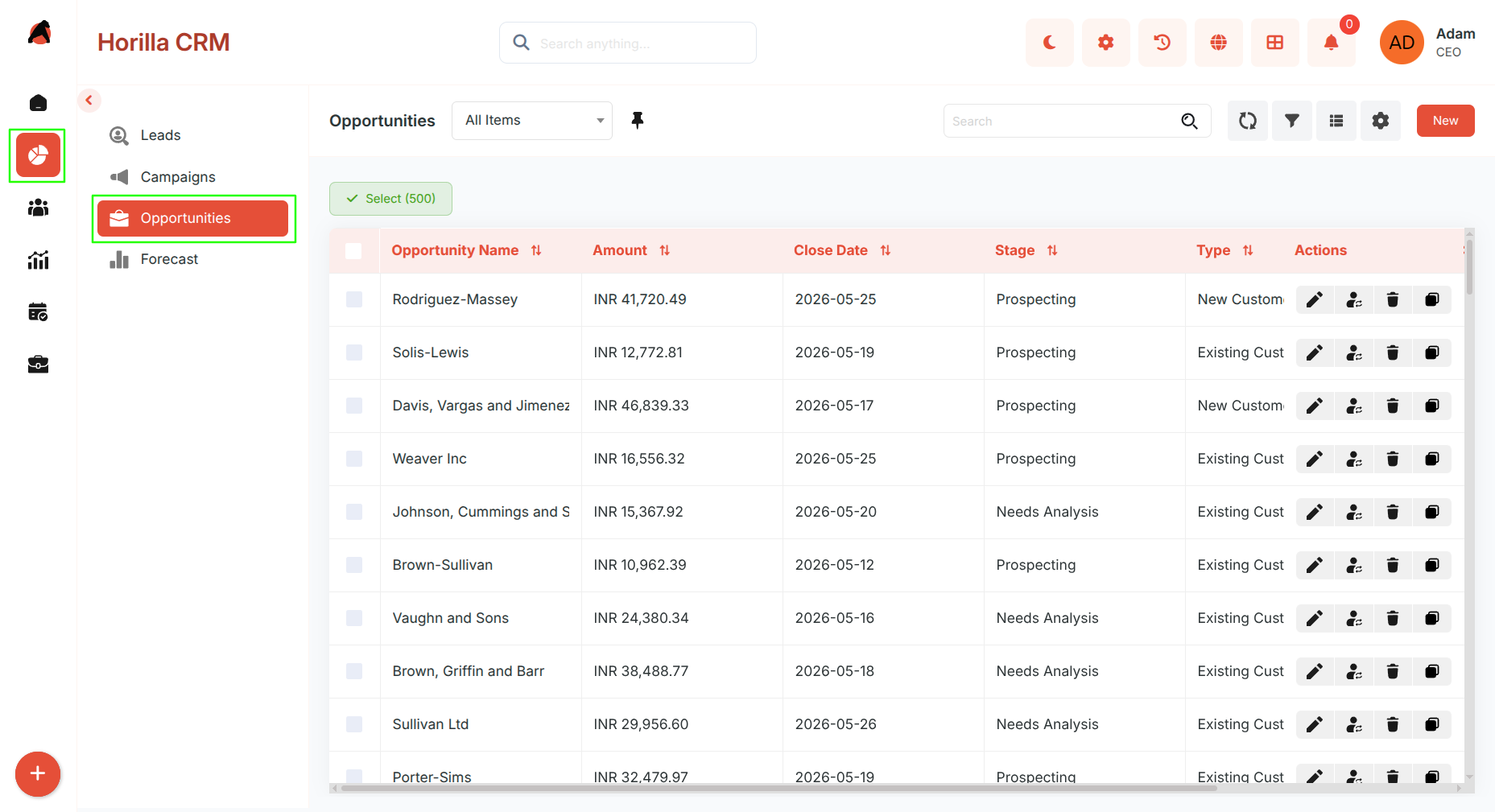This screenshot has height=812, width=1495.
Task: Delete the Solis-Lewis opportunity
Action: [1393, 352]
